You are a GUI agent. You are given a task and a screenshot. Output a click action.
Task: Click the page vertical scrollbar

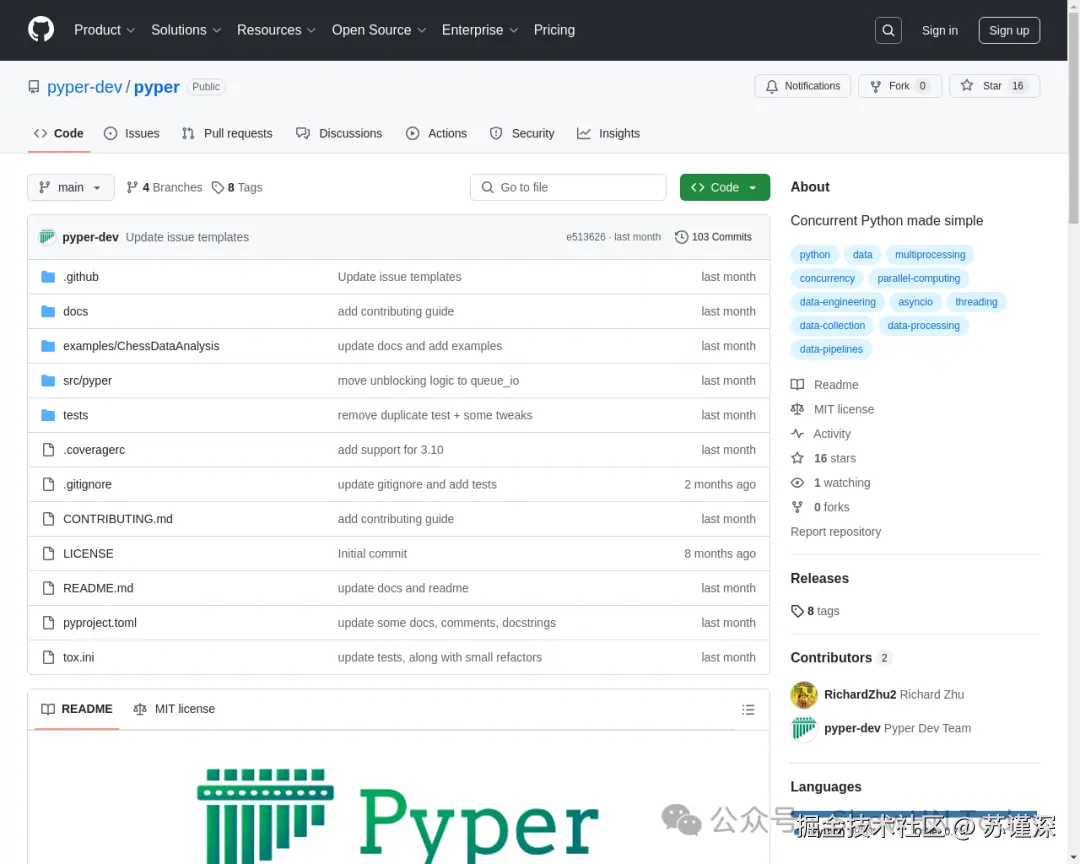pos(1073,117)
